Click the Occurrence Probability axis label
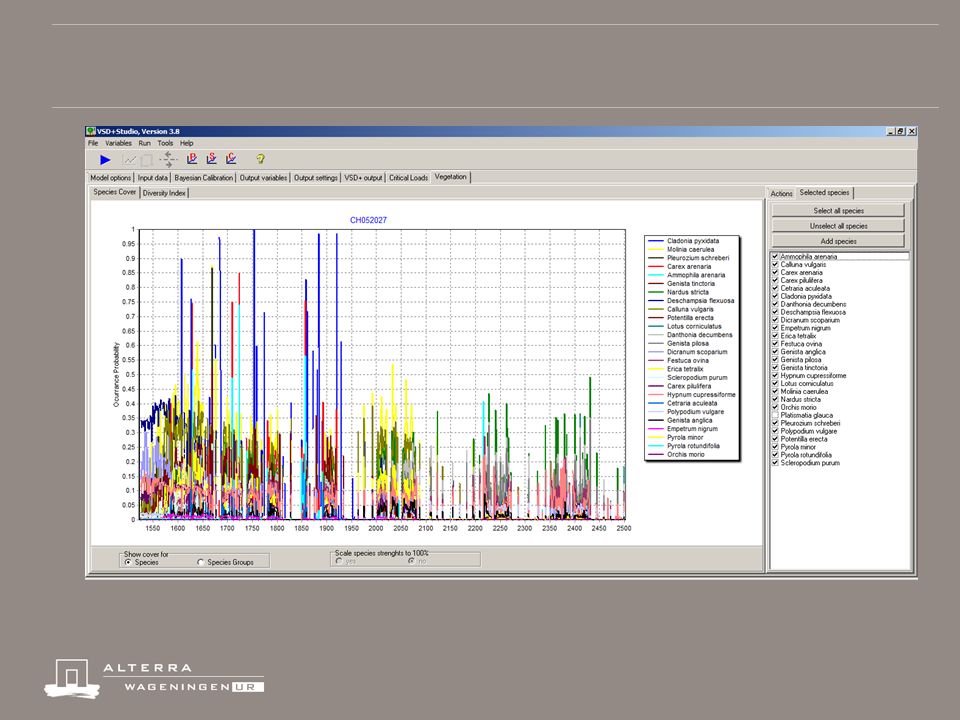Image resolution: width=960 pixels, height=720 pixels. [x=116, y=375]
